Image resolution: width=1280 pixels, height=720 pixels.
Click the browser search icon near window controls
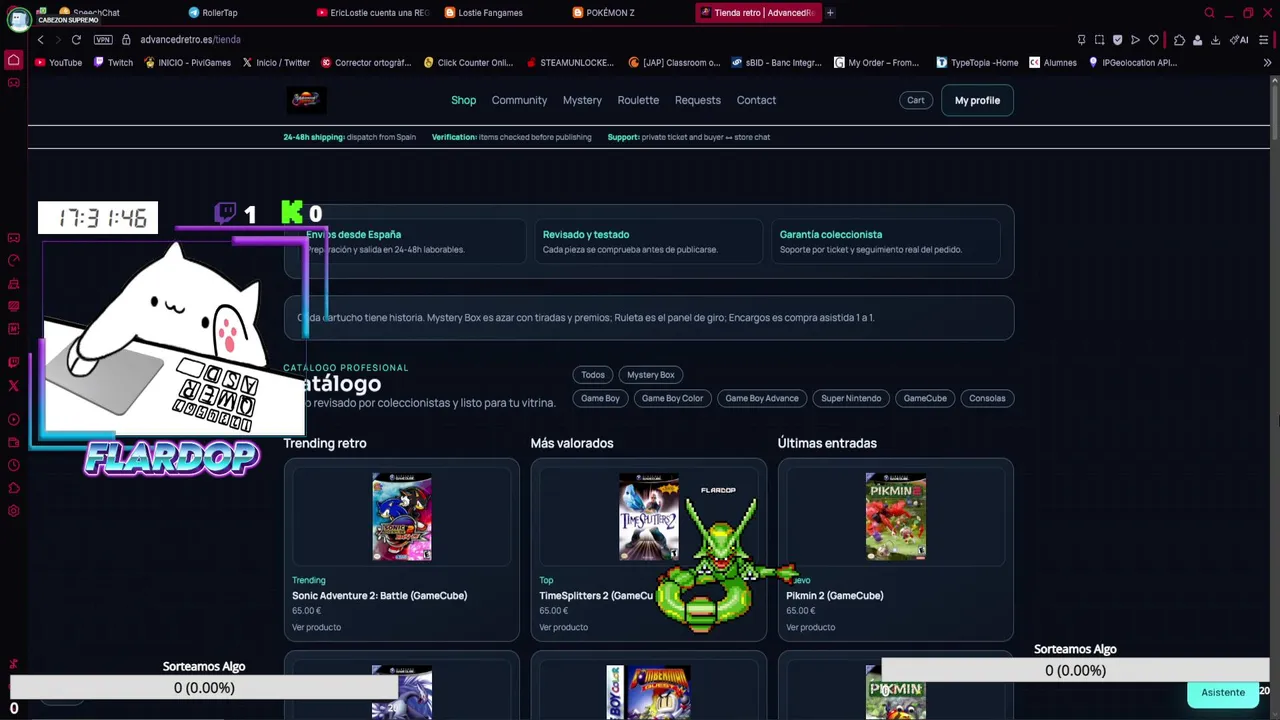(1209, 13)
